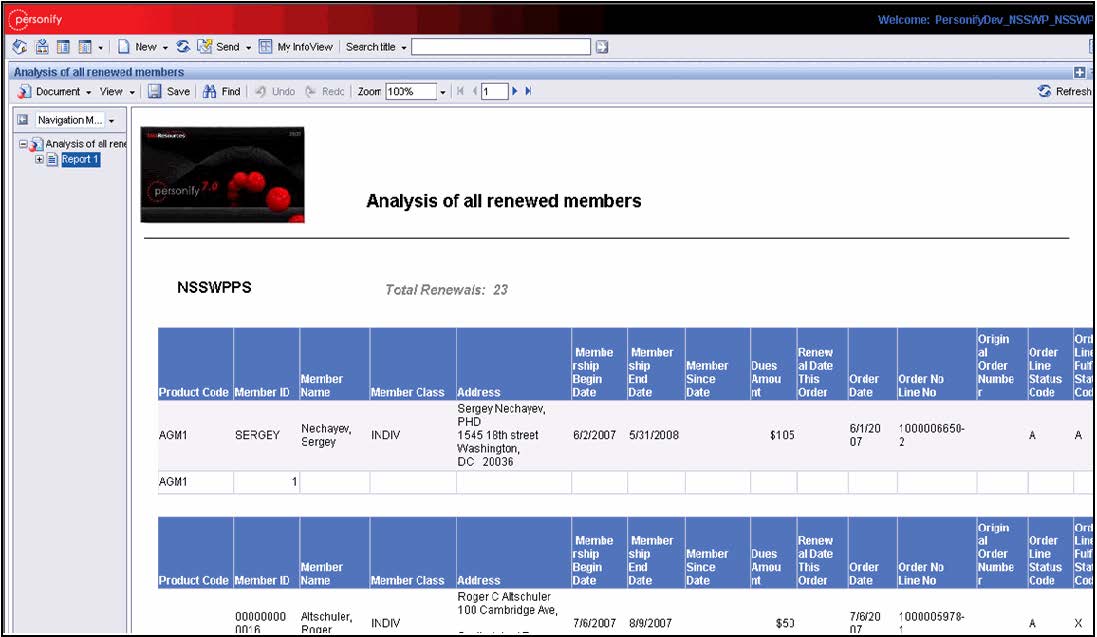
Task: Go to the next report page
Action: pyautogui.click(x=516, y=91)
